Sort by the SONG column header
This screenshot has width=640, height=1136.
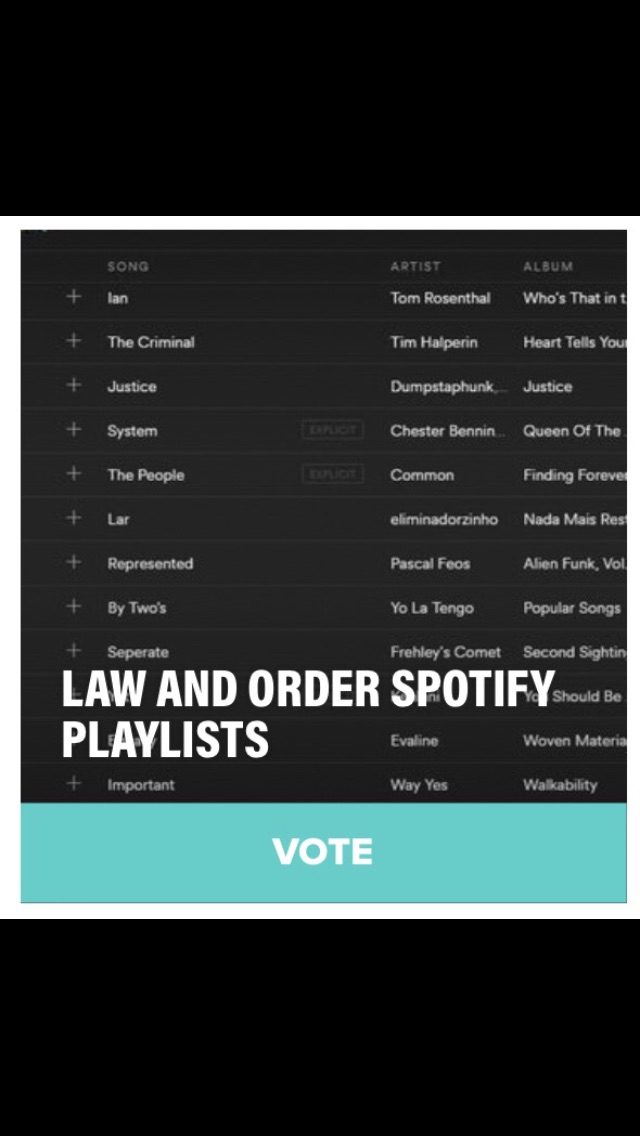(x=128, y=267)
